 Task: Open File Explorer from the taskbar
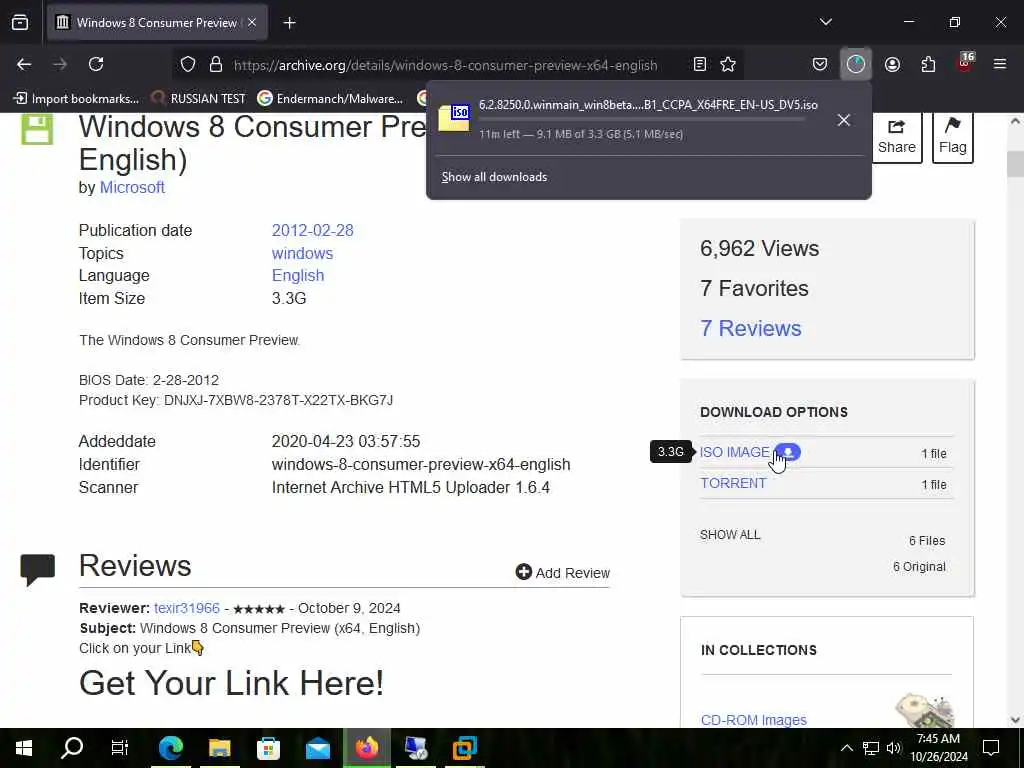click(x=219, y=748)
